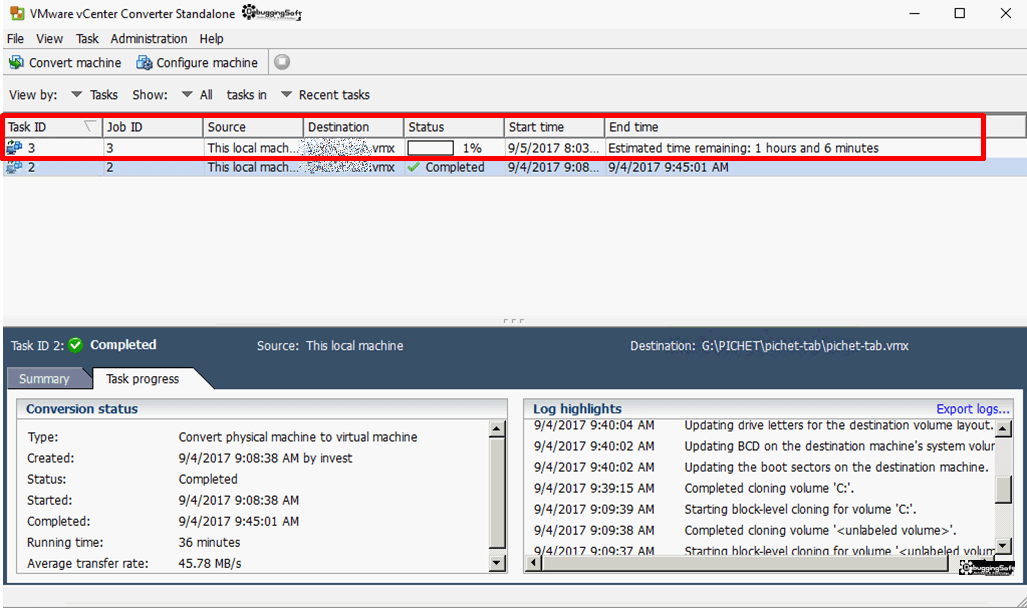The width and height of the screenshot is (1027, 608).
Task: Click the Conversion status panel title
Action: 82,409
